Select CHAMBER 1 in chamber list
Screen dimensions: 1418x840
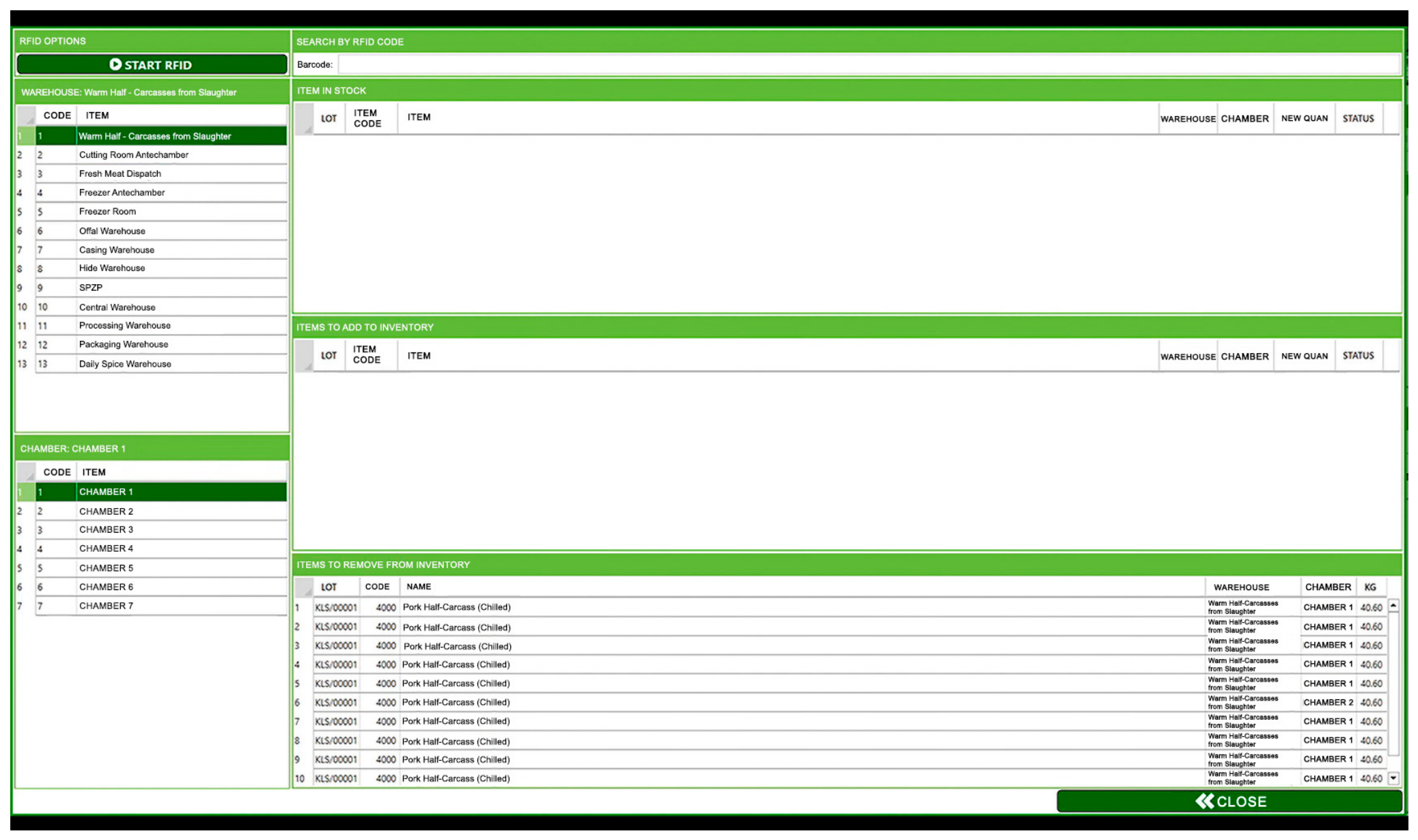(x=152, y=492)
